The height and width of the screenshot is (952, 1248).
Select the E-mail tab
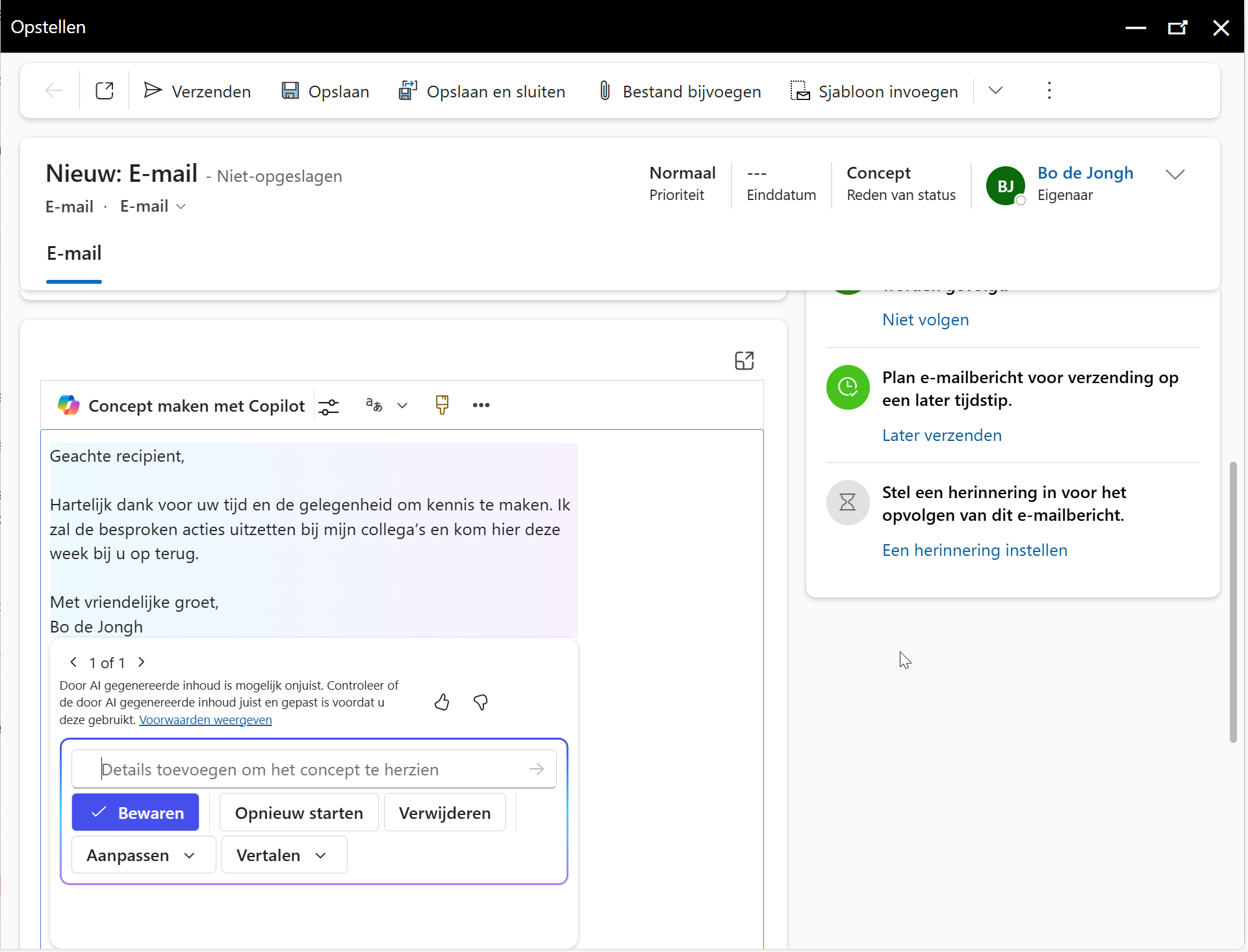[x=74, y=253]
